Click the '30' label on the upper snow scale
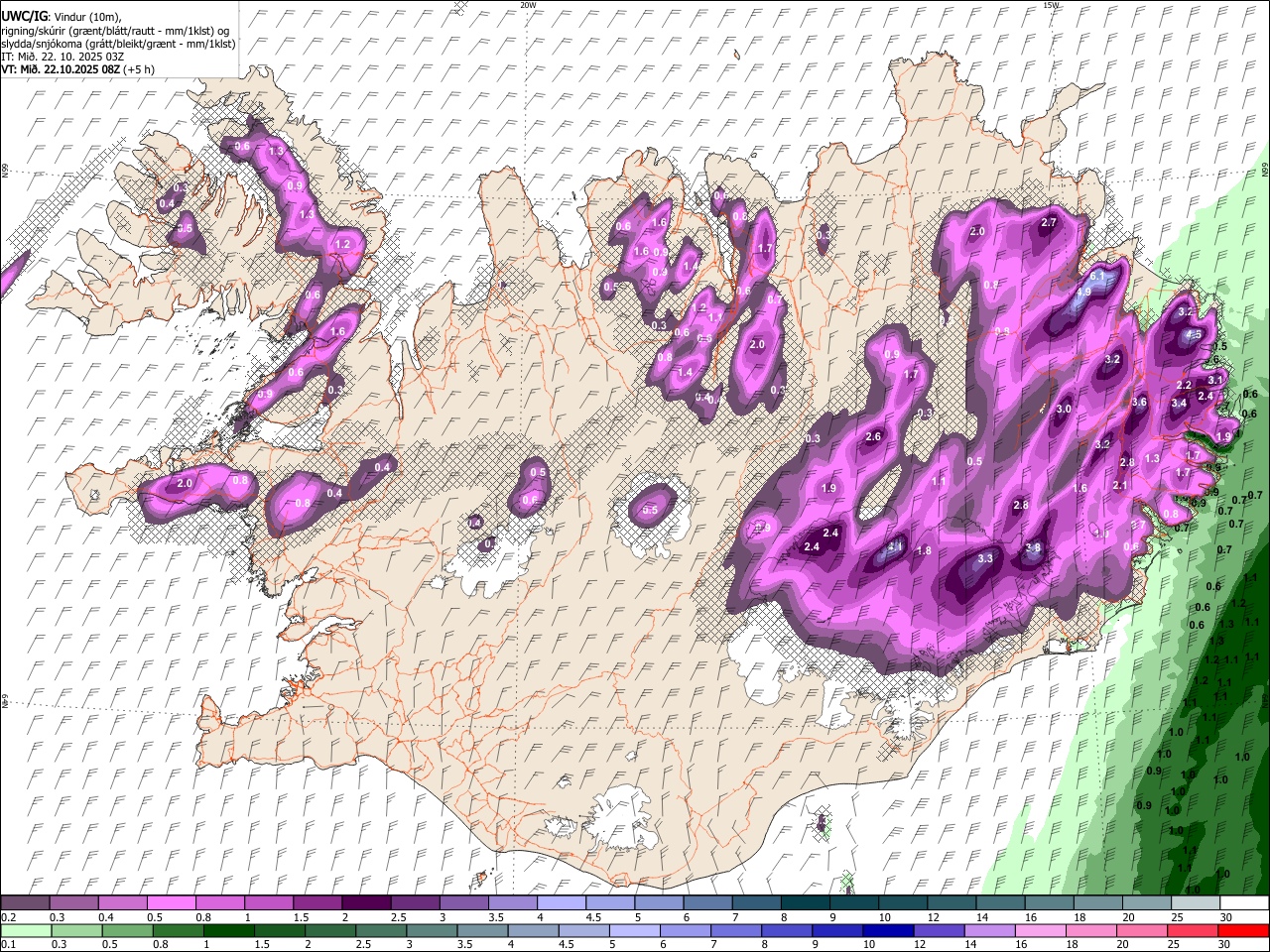 1225,917
